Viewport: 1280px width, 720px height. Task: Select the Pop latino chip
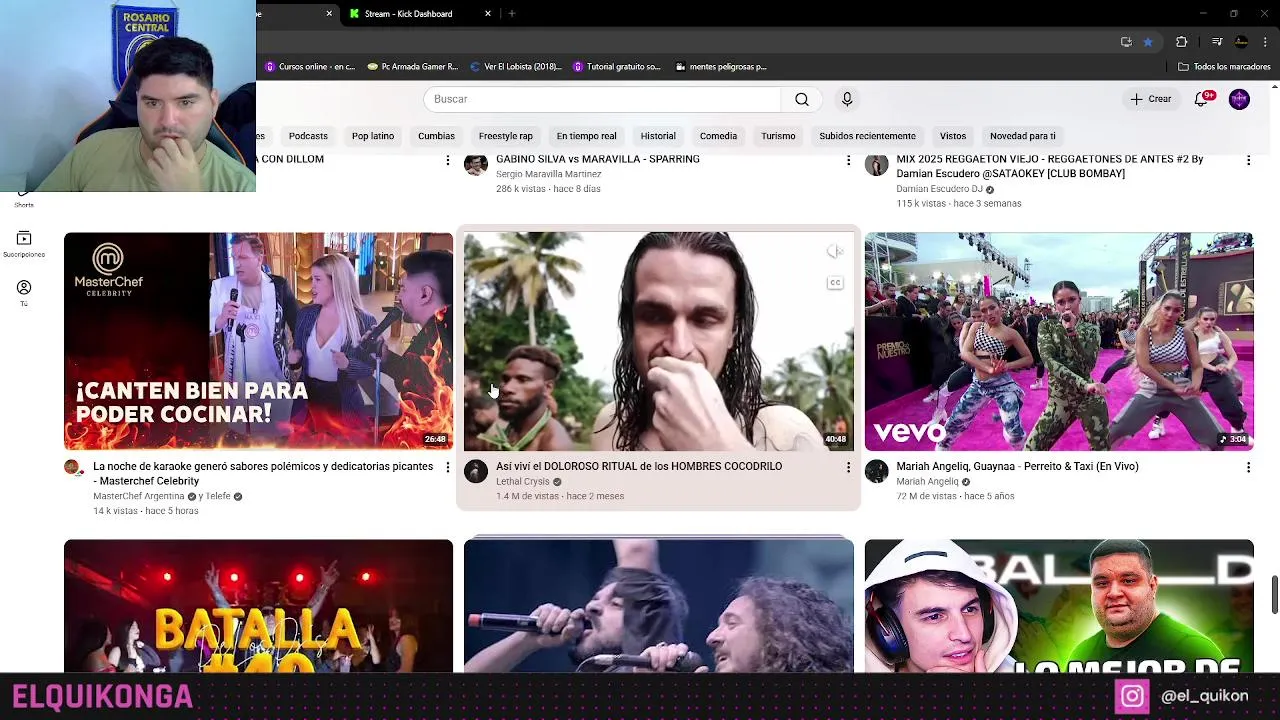coord(373,136)
